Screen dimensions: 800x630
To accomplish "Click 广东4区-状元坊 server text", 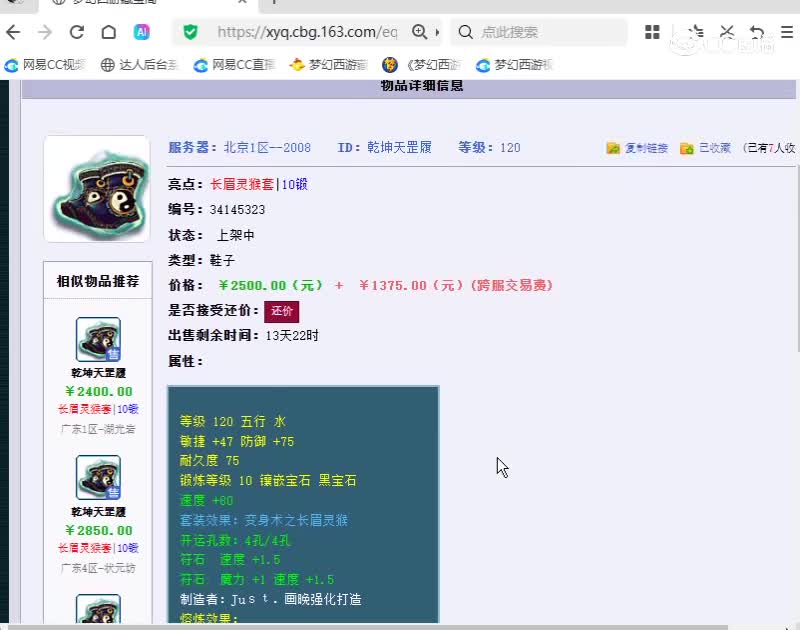I will 98,568.
